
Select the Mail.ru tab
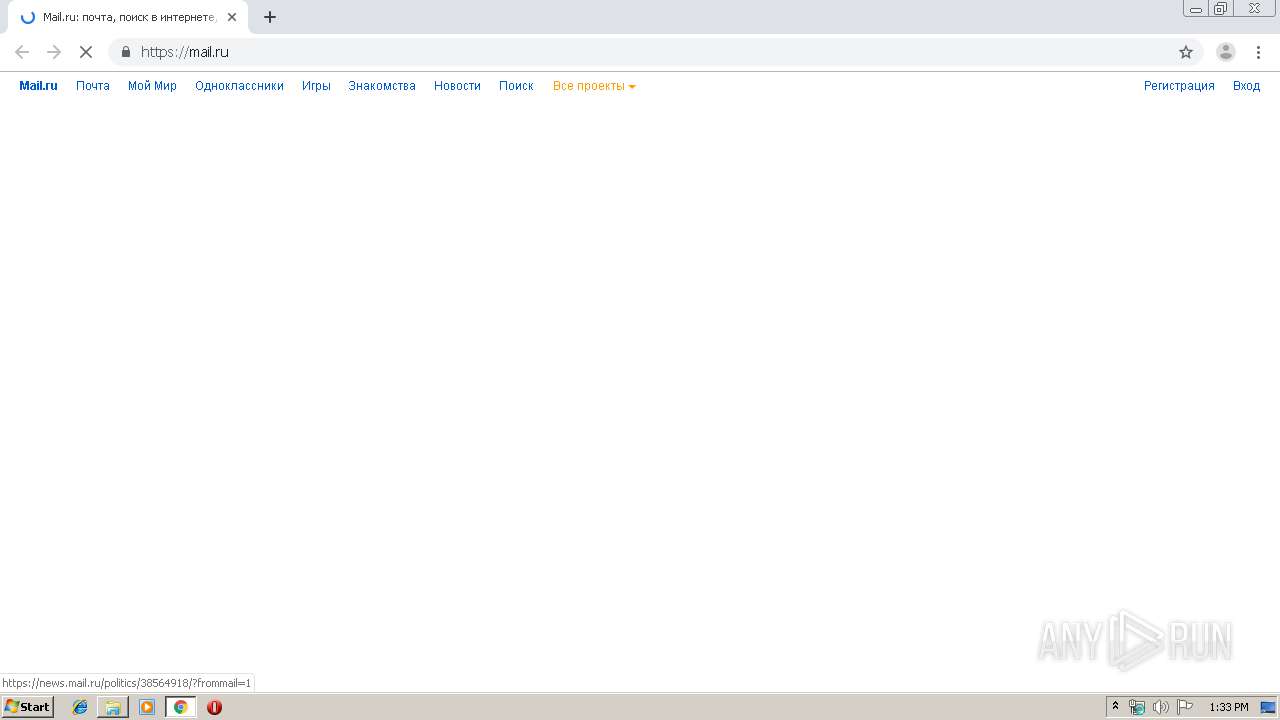[128, 17]
